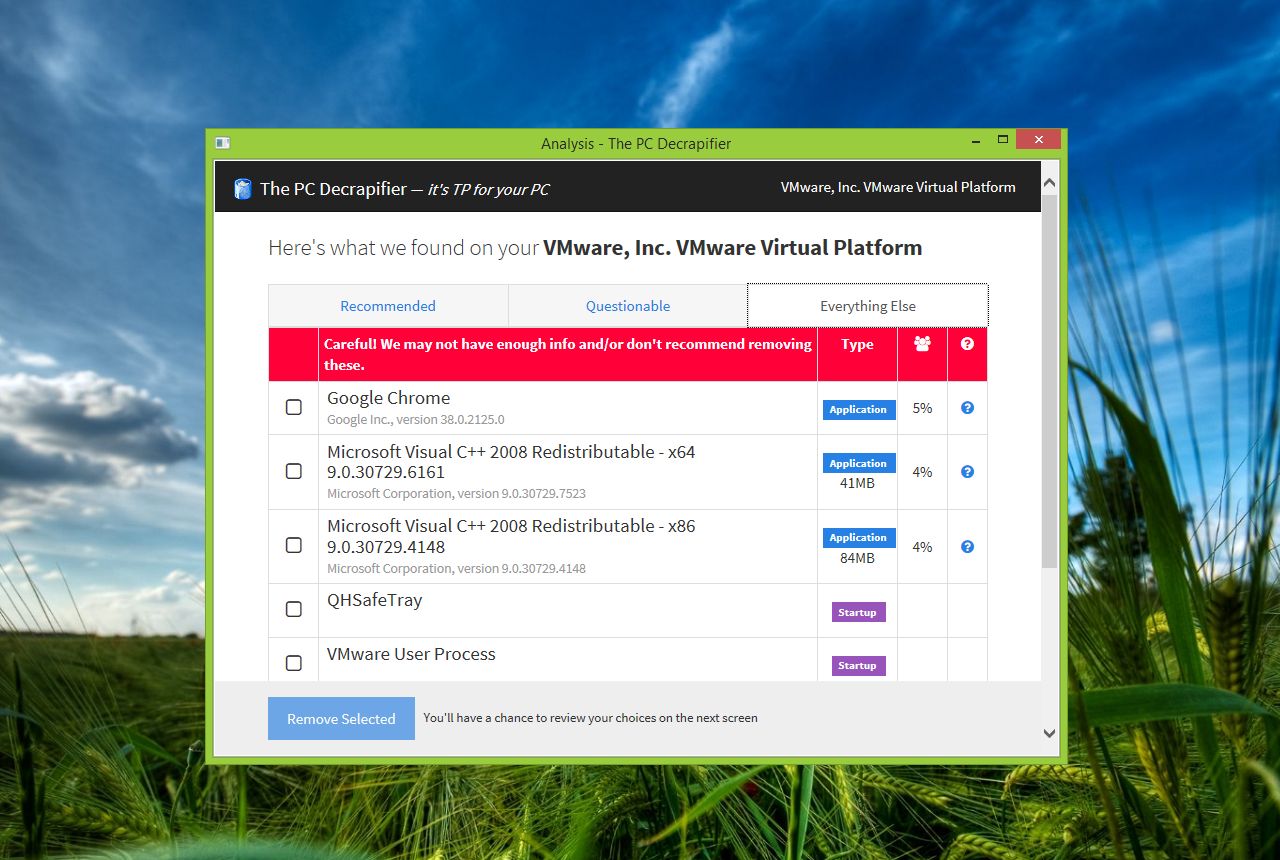The width and height of the screenshot is (1280, 860).
Task: Tick Visual C++ 2008 x86 checkbox
Action: click(x=294, y=545)
